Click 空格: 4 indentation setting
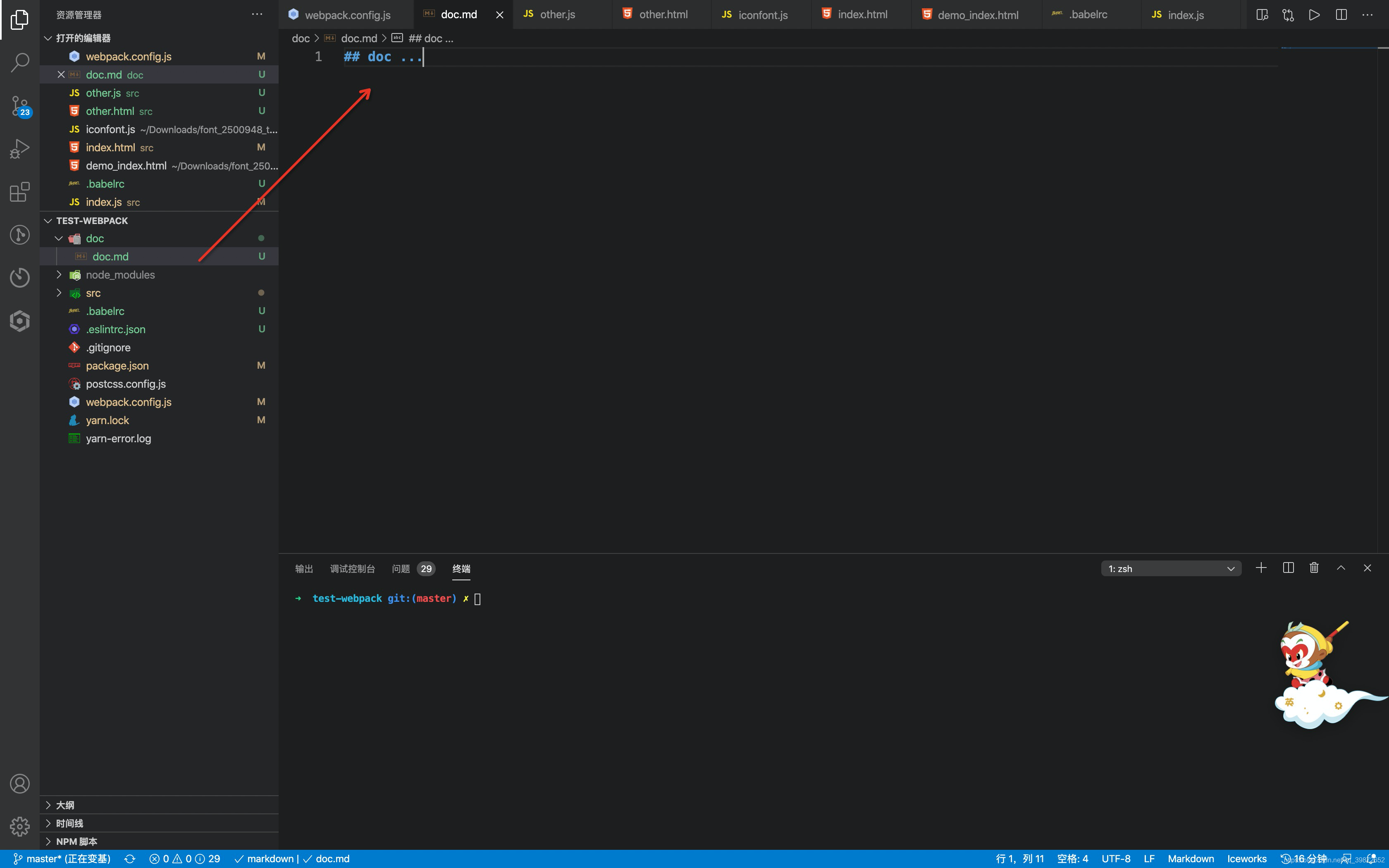The width and height of the screenshot is (1389, 868). click(x=1072, y=859)
